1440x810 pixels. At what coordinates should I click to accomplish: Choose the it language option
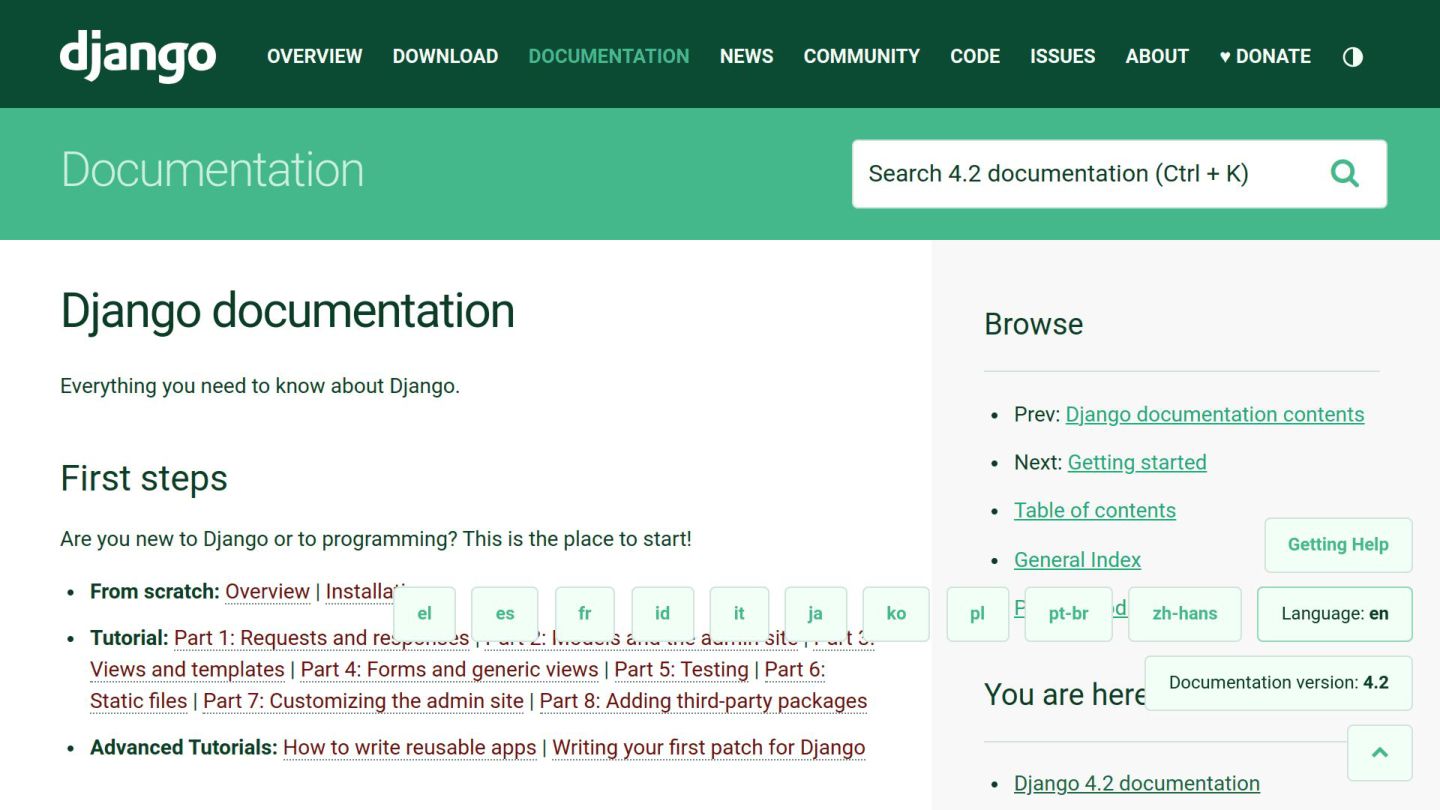click(x=739, y=614)
